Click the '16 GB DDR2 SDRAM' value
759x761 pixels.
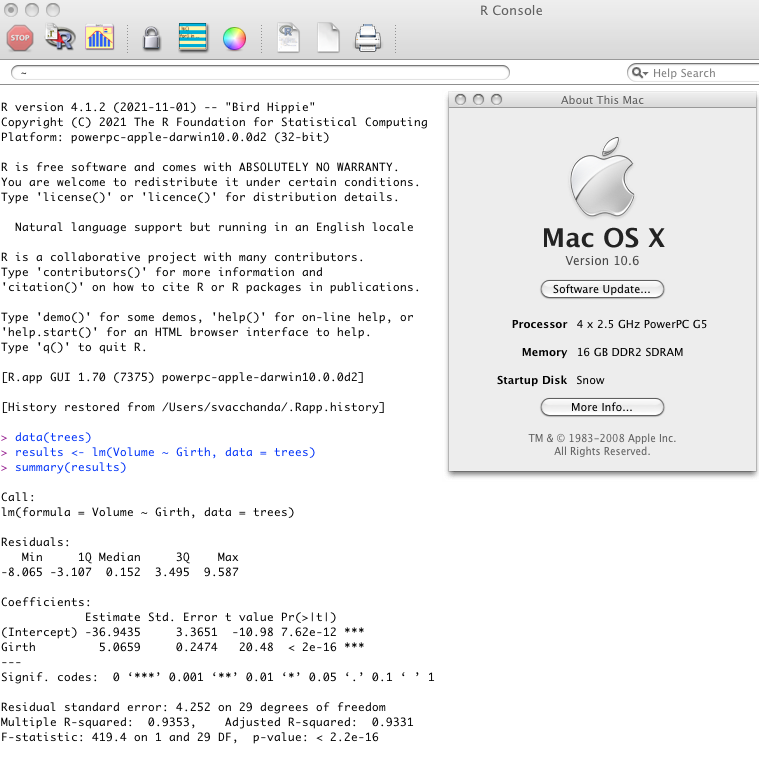630,352
